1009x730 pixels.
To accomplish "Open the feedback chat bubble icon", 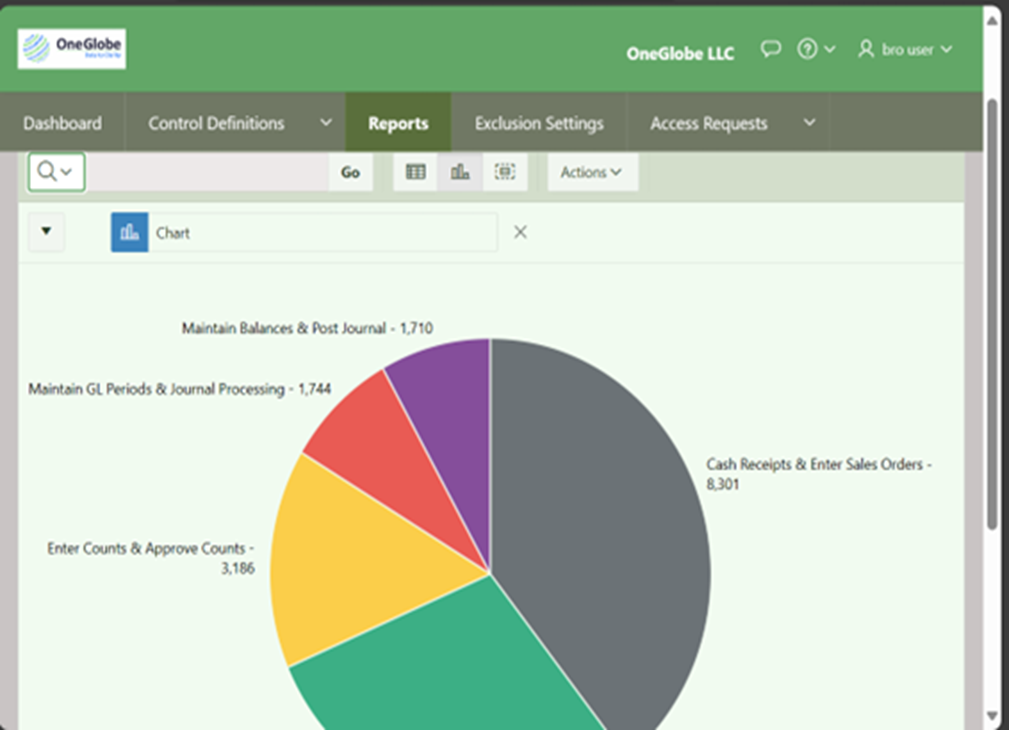I will tap(770, 49).
